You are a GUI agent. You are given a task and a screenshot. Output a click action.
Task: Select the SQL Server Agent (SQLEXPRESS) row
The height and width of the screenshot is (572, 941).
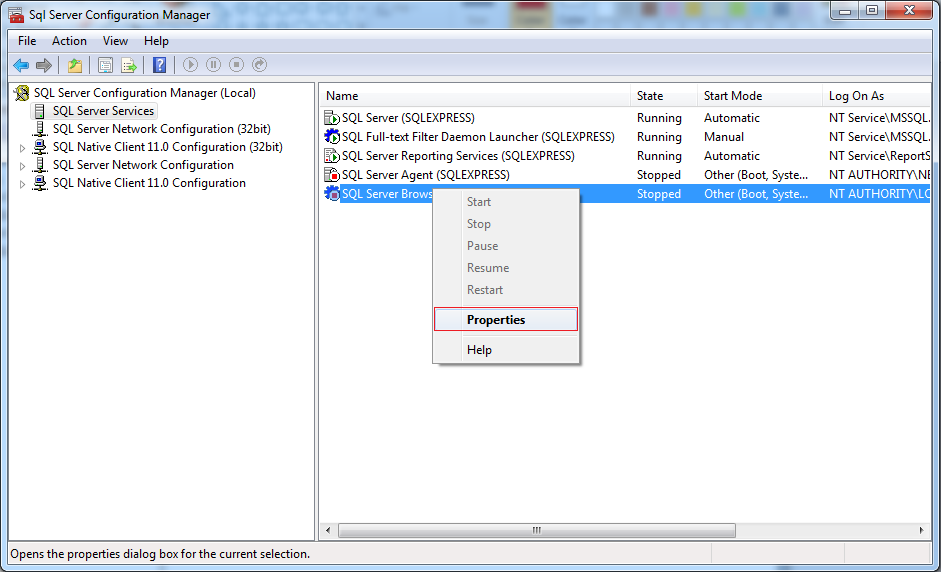tap(626, 175)
